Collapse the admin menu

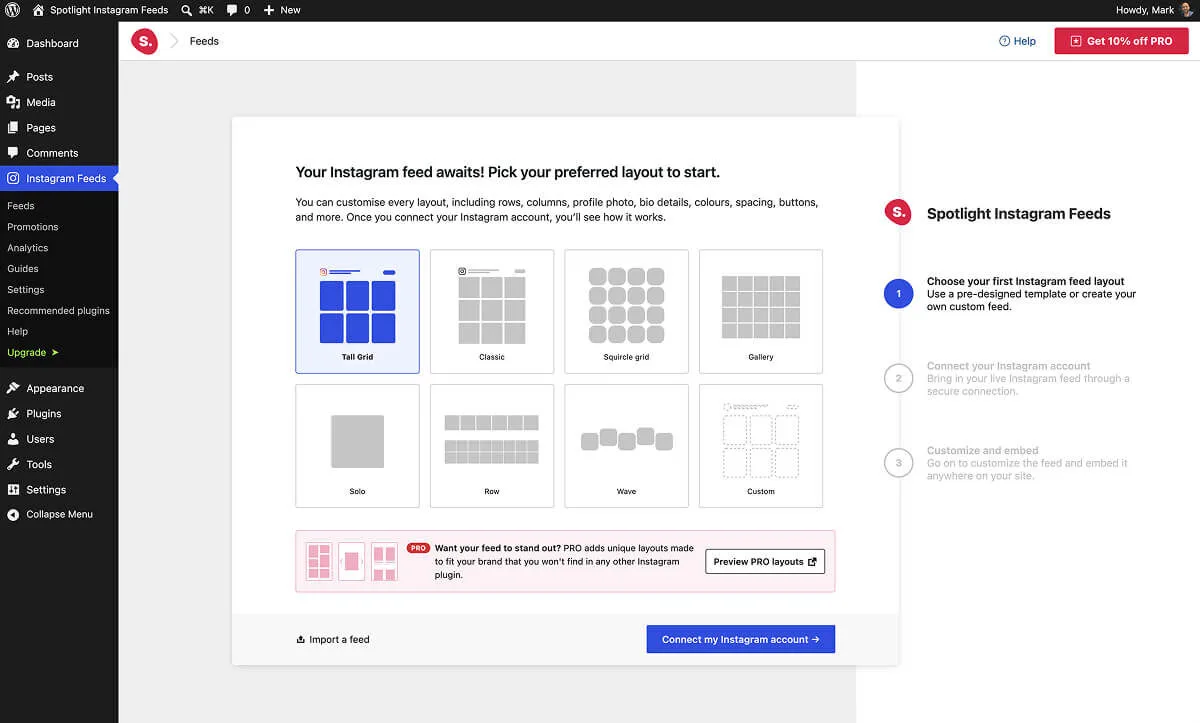50,514
